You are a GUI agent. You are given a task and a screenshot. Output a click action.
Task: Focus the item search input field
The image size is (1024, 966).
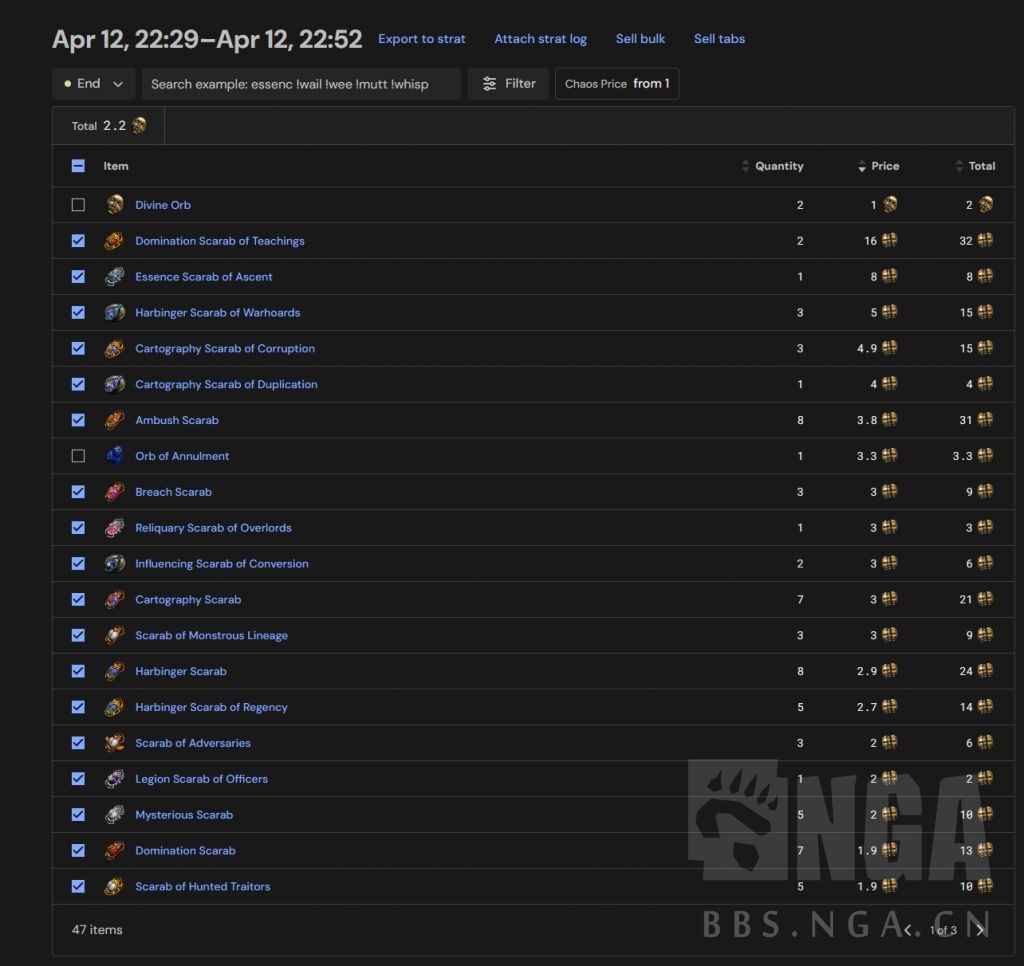coord(300,84)
